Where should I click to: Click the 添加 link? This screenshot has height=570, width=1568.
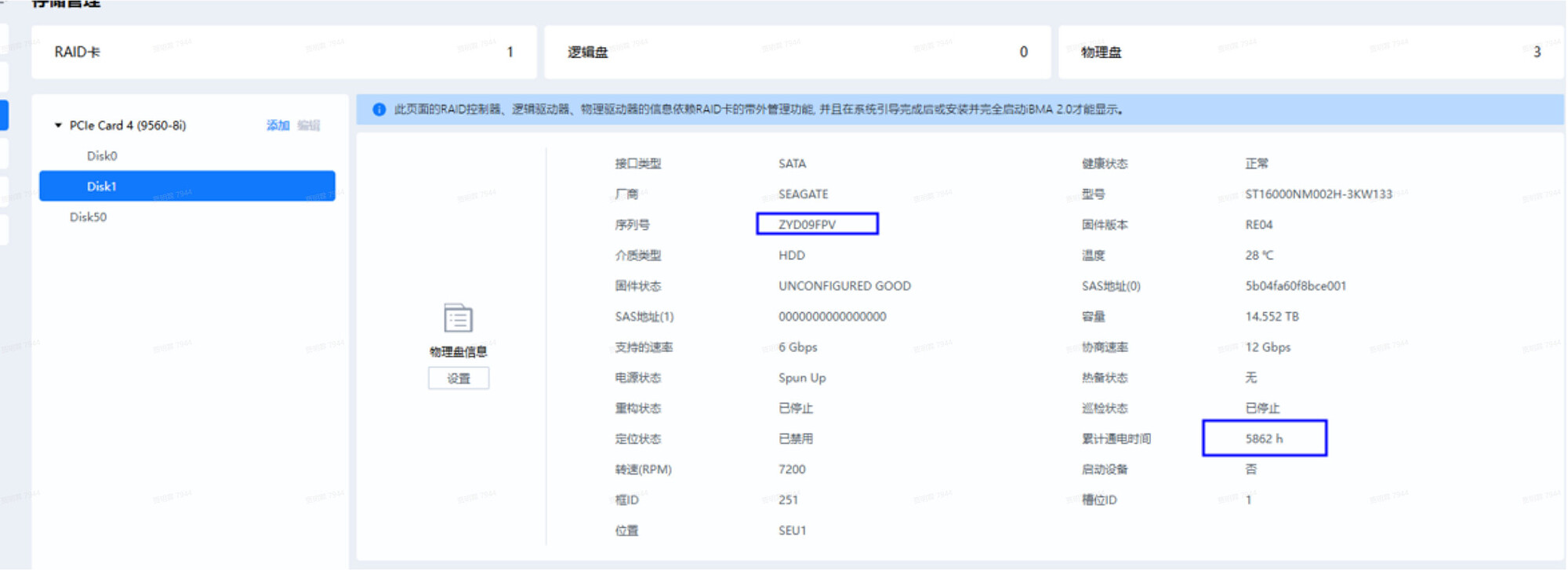[x=278, y=125]
